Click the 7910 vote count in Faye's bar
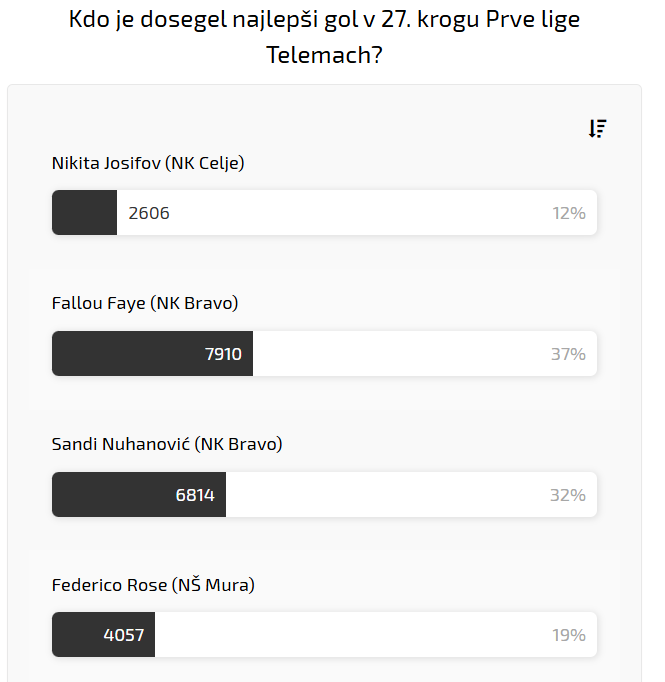Viewport: 665px width, 682px height. click(x=223, y=354)
